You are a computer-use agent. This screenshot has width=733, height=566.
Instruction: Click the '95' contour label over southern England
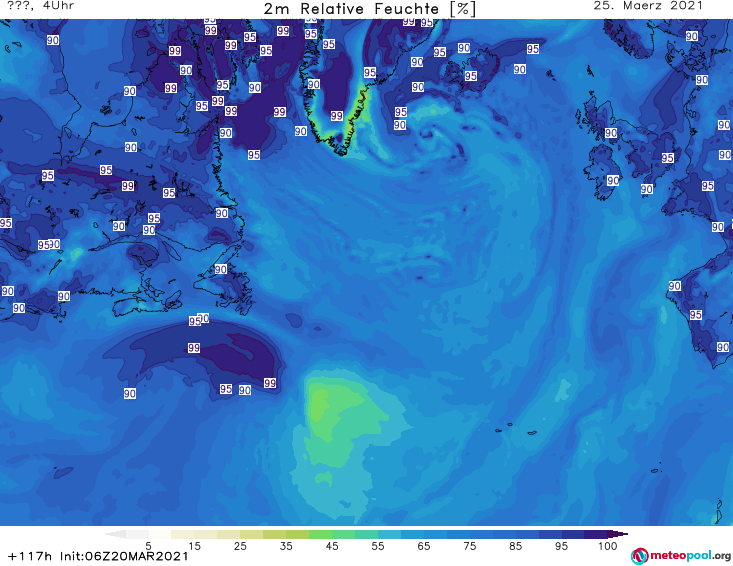668,158
